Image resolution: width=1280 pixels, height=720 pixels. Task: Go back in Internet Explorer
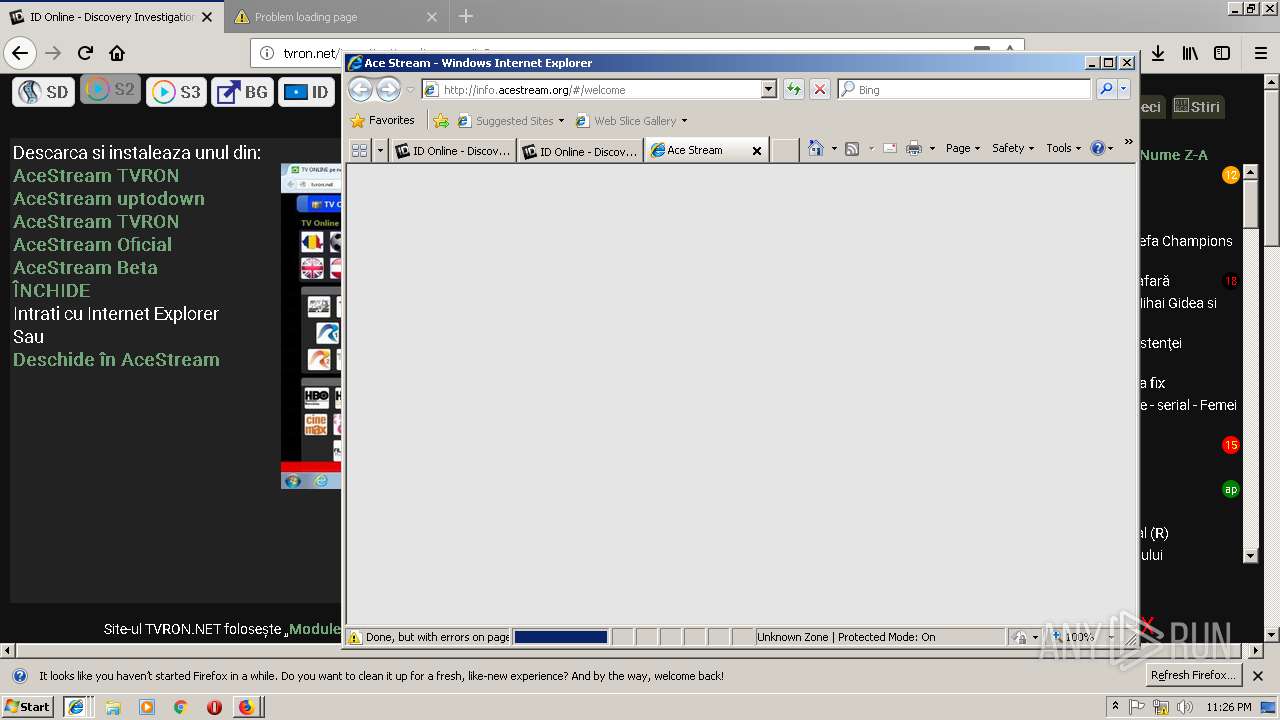pyautogui.click(x=360, y=89)
